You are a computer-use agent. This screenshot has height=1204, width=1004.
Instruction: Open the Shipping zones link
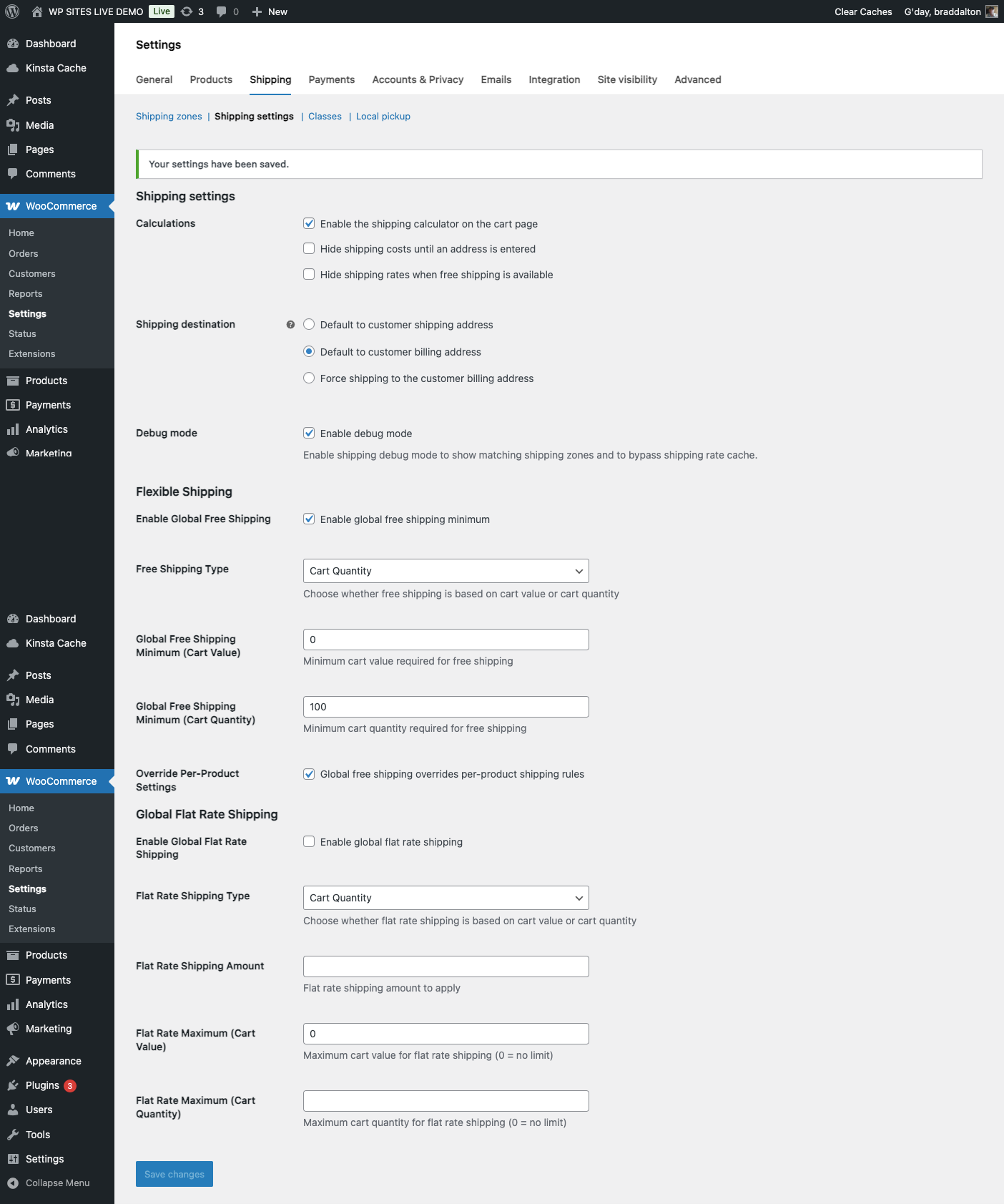pos(169,117)
